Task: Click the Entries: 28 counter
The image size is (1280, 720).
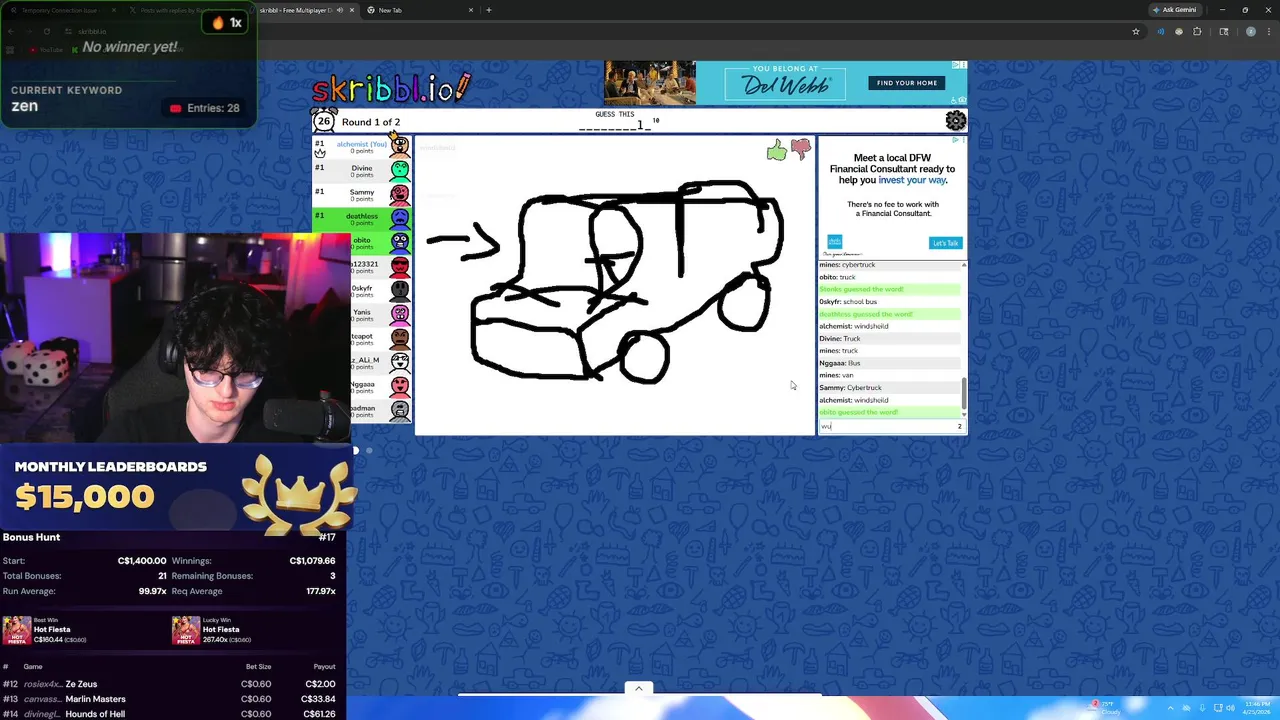Action: (x=205, y=108)
